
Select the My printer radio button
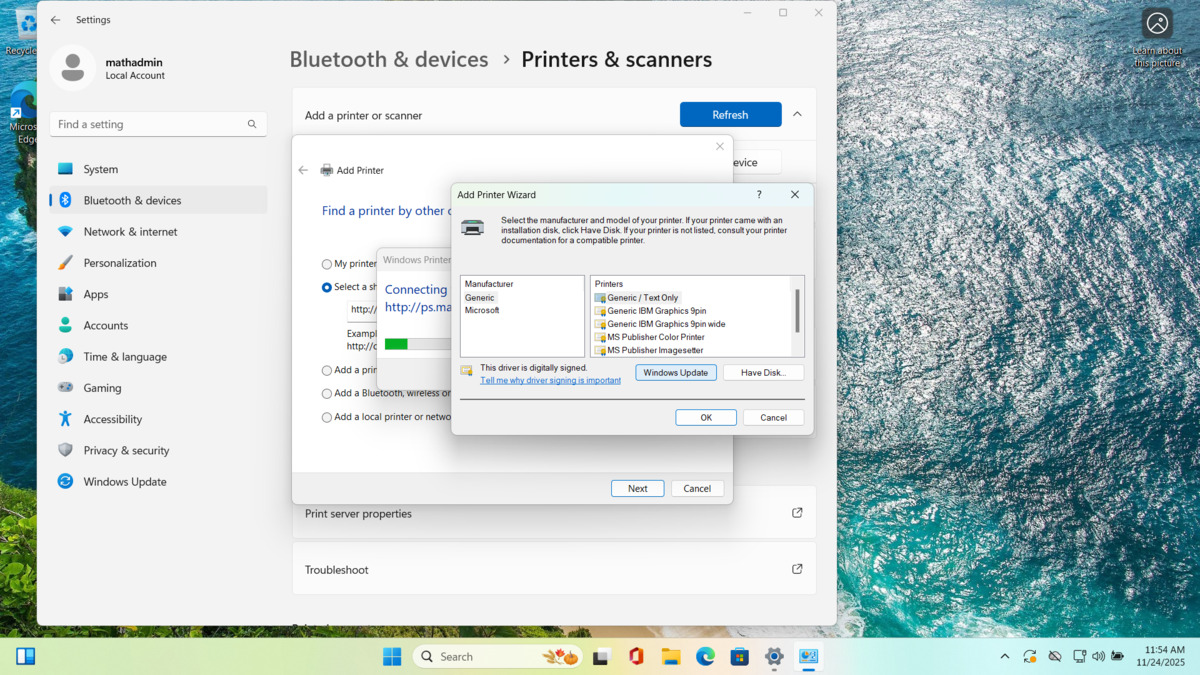[x=326, y=263]
